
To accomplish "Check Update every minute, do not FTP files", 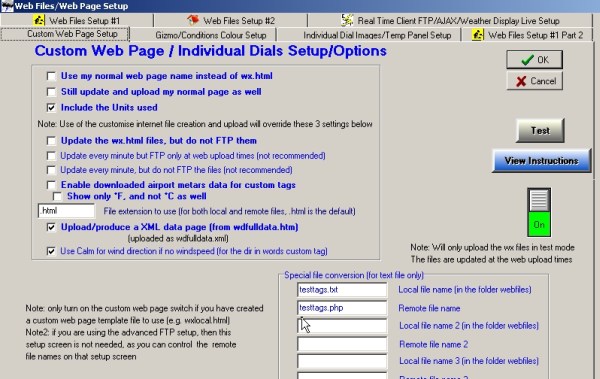I will pyautogui.click(x=51, y=170).
